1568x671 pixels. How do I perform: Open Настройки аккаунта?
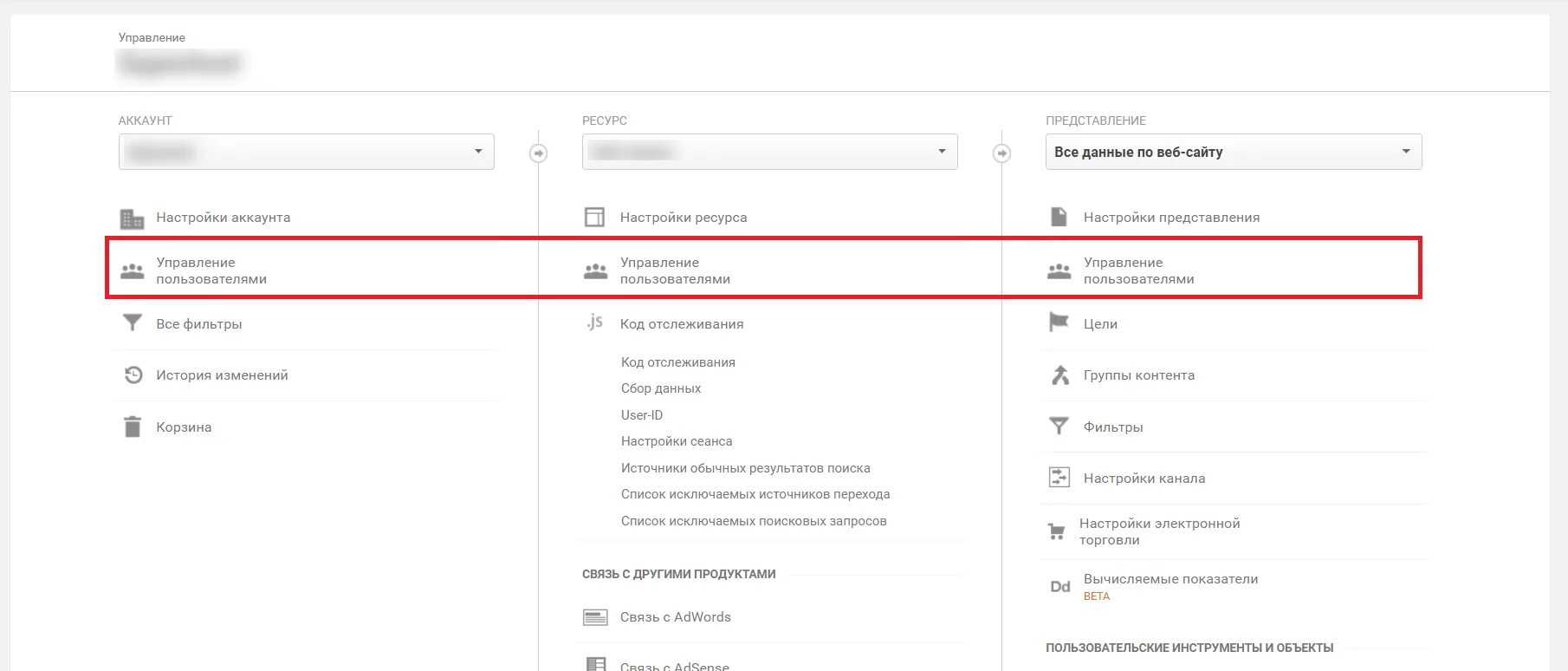pyautogui.click(x=223, y=218)
